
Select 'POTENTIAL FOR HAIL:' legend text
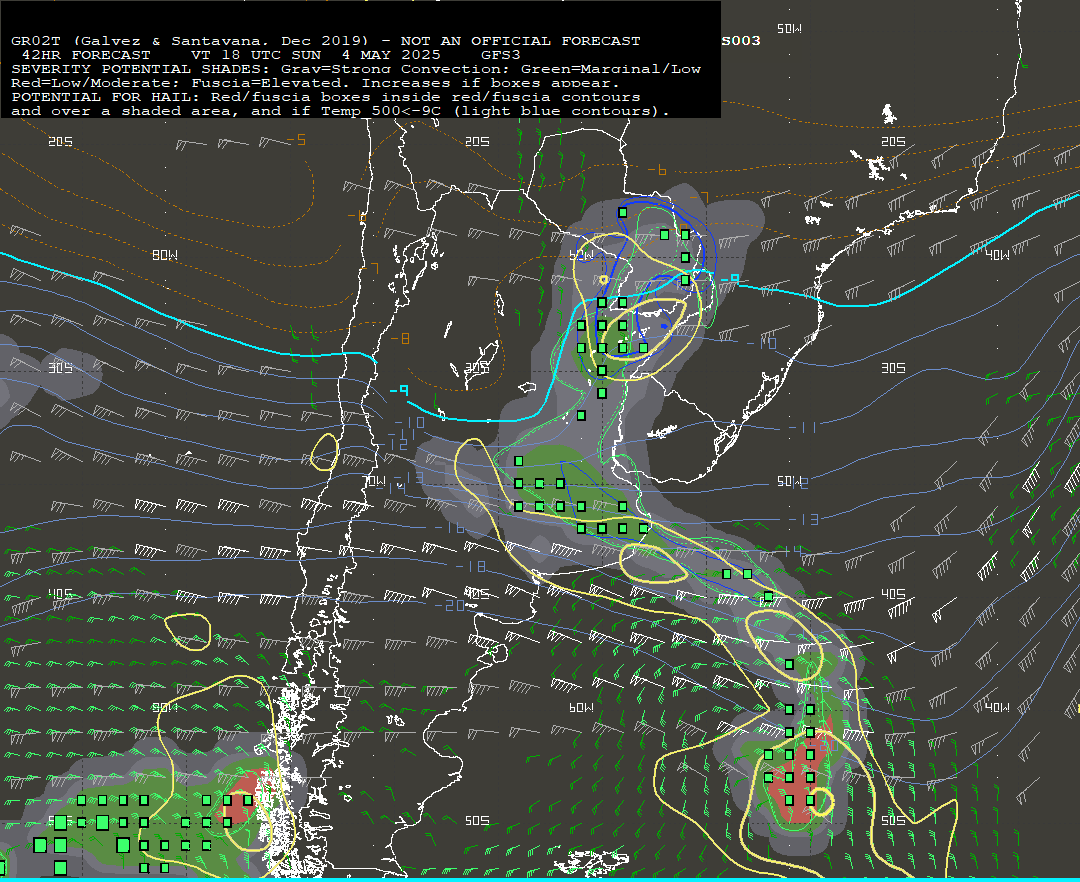pyautogui.click(x=106, y=97)
